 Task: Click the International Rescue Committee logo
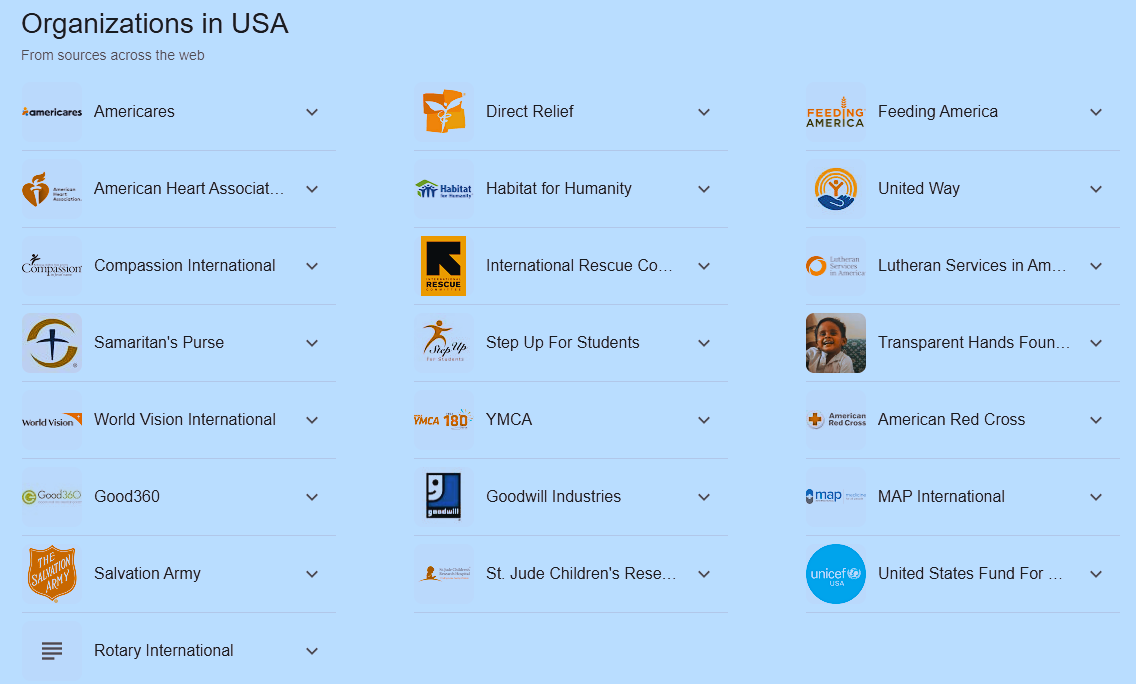point(444,266)
